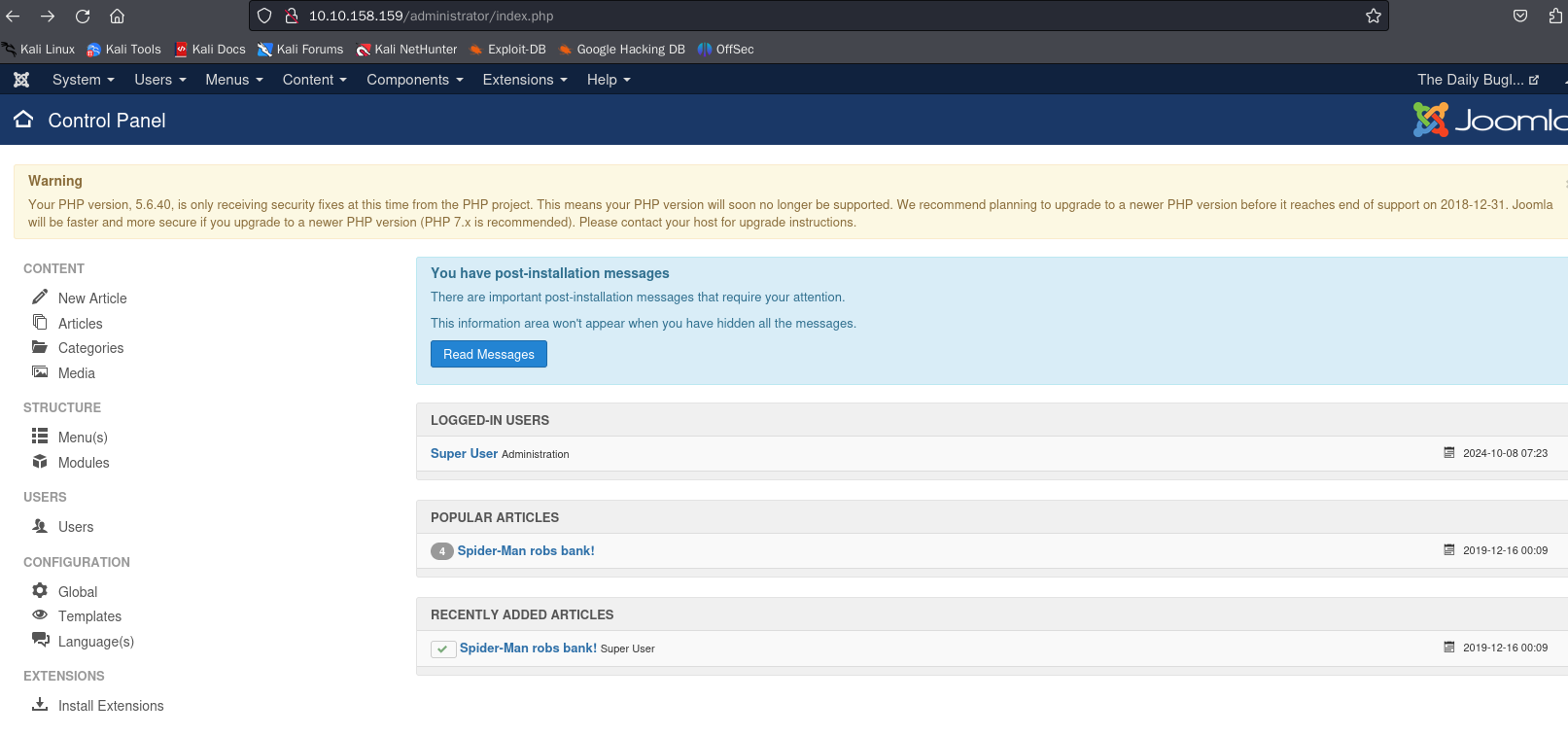This screenshot has width=1568, height=736.
Task: Click the date 2019-12-16 00:09 under Popular Articles
Action: tap(1505, 550)
